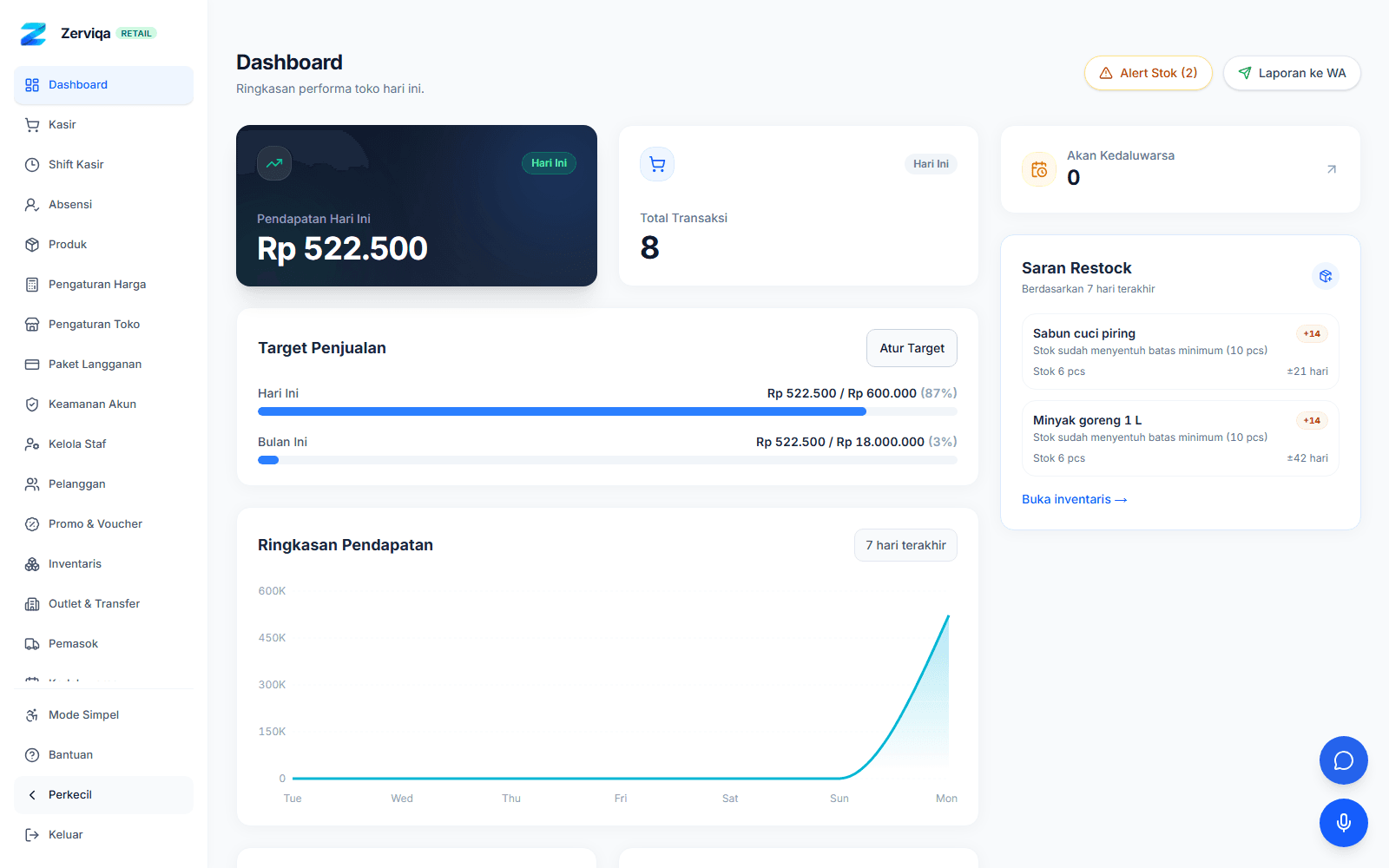1389x868 pixels.
Task: Click the trend icon in Pendapatan card
Action: (274, 163)
